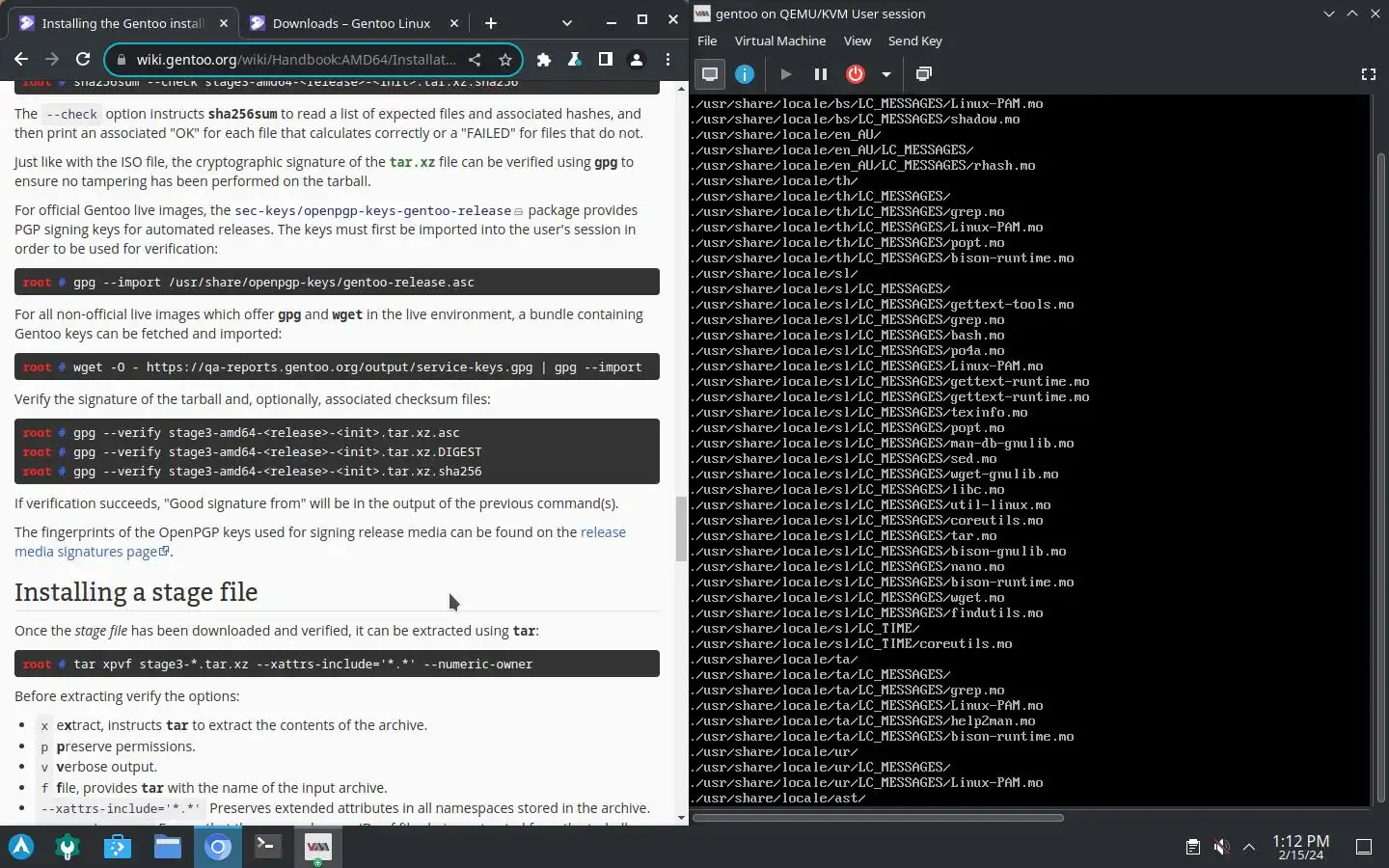
Task: Expand the hidden system tray icons arrow
Action: (1249, 847)
